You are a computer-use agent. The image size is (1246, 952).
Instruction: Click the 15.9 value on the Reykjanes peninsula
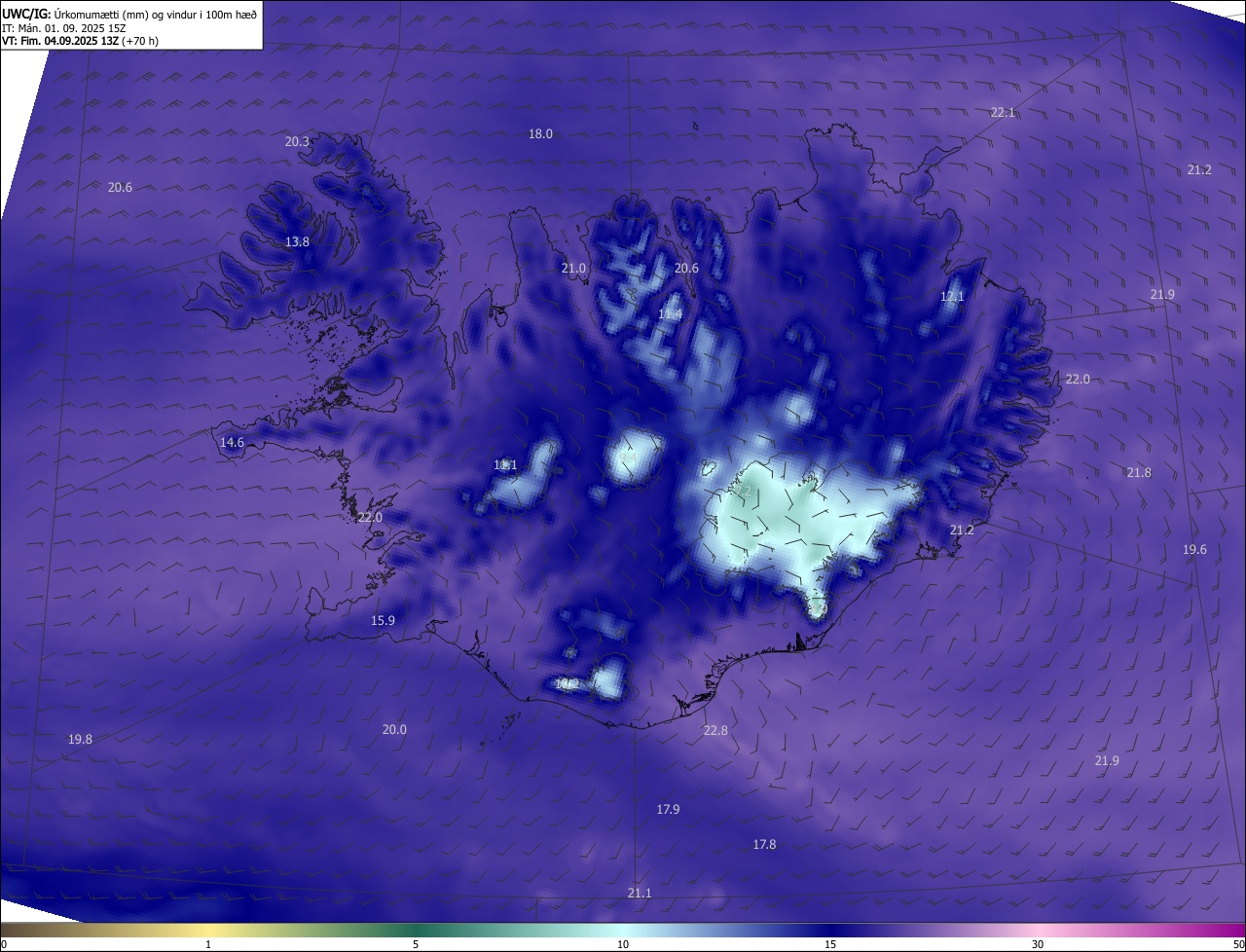383,621
